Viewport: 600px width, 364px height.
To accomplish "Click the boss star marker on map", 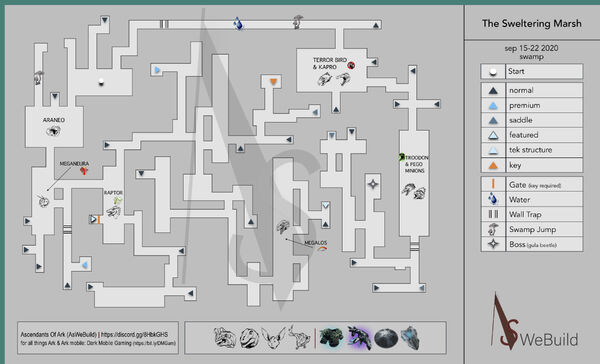I will pyautogui.click(x=373, y=184).
